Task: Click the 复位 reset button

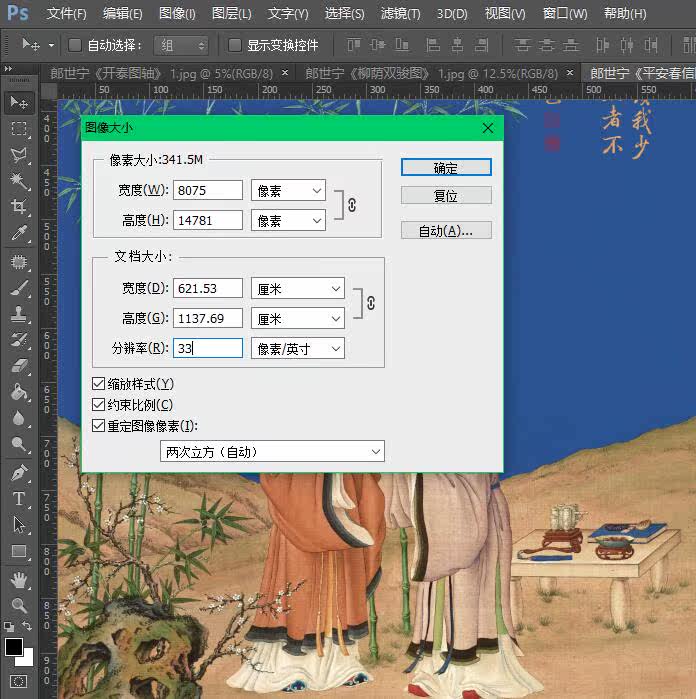Action: [446, 195]
